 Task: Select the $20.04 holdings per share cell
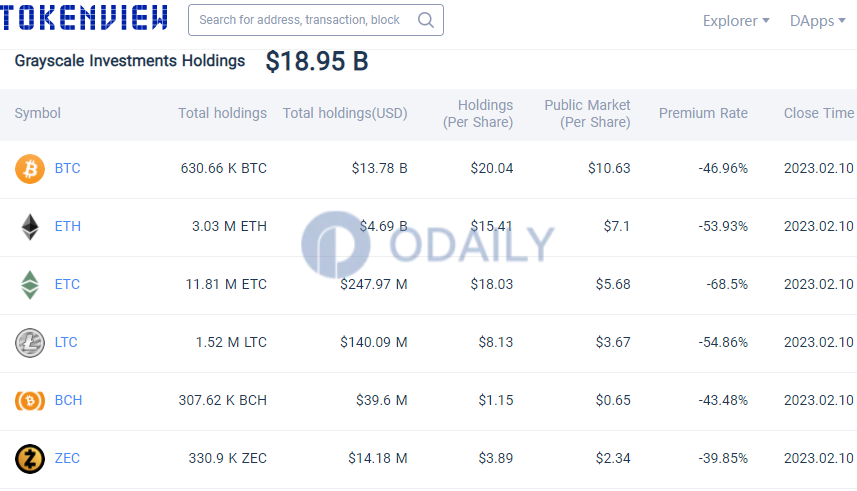[x=492, y=168]
